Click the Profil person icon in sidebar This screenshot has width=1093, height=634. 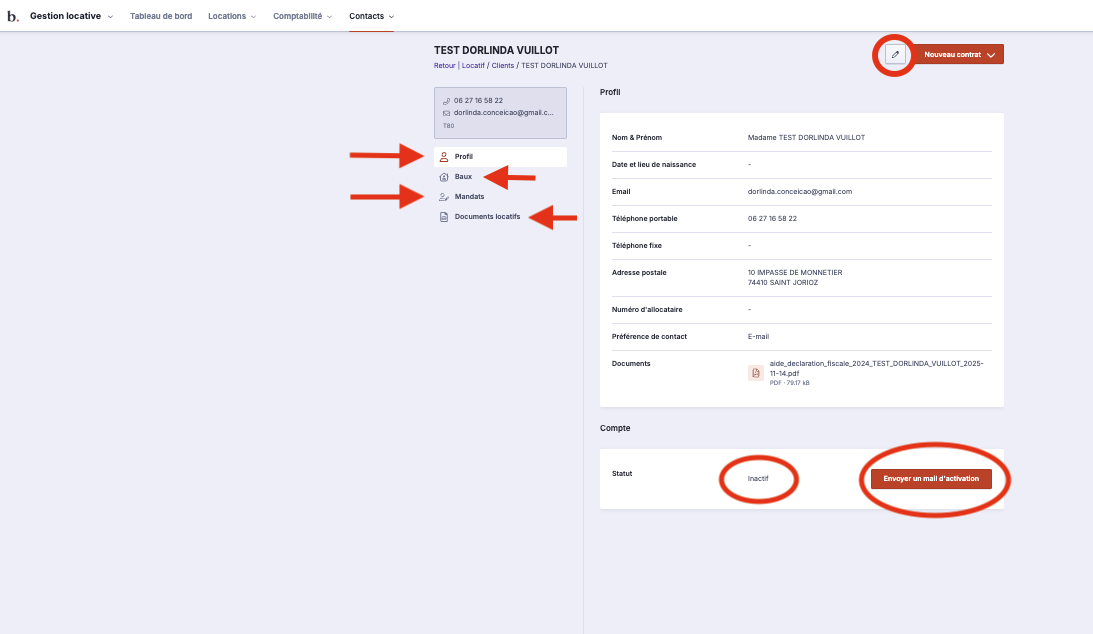click(444, 157)
